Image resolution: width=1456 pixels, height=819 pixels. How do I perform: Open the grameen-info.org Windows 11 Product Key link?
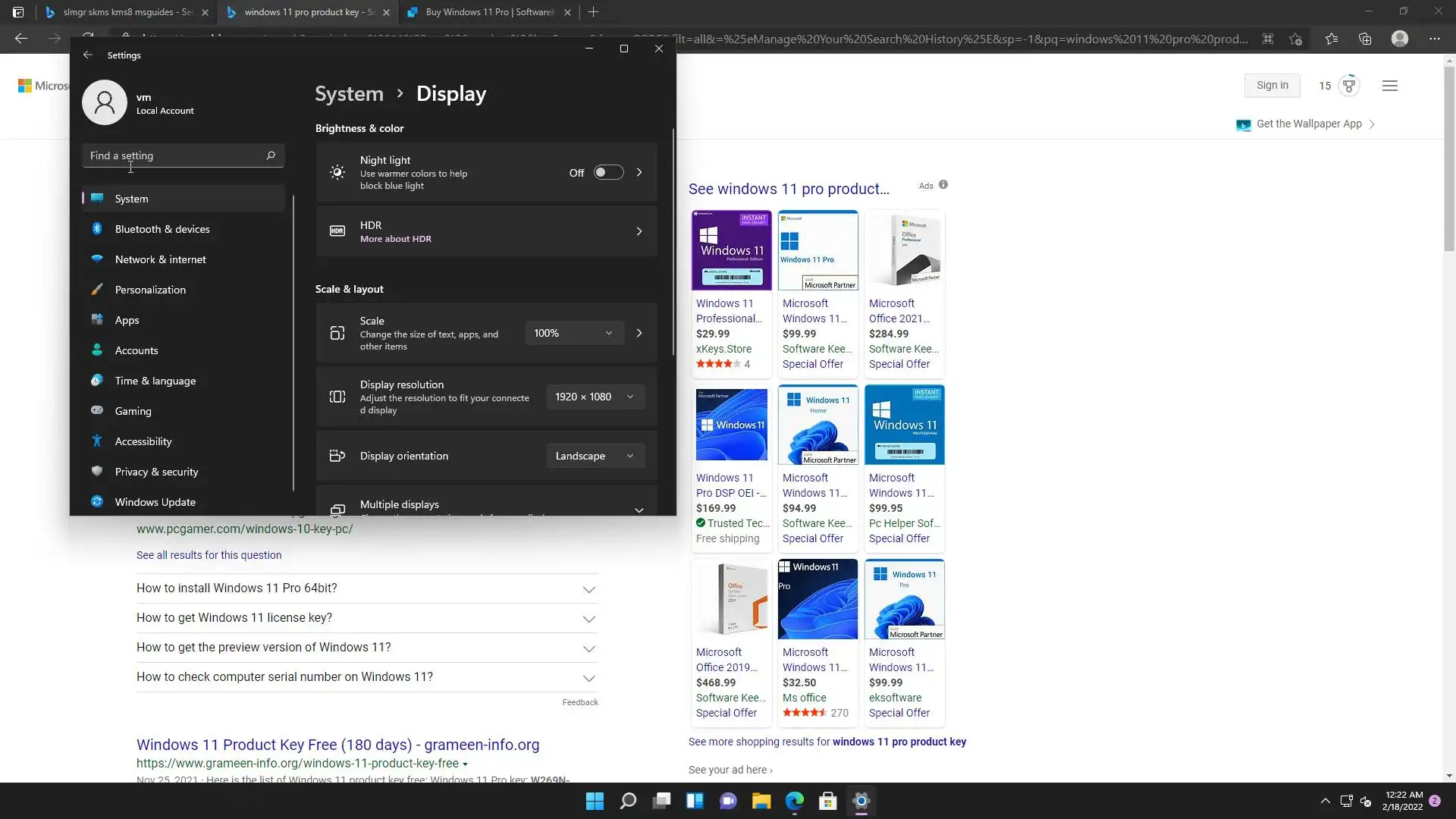[337, 745]
